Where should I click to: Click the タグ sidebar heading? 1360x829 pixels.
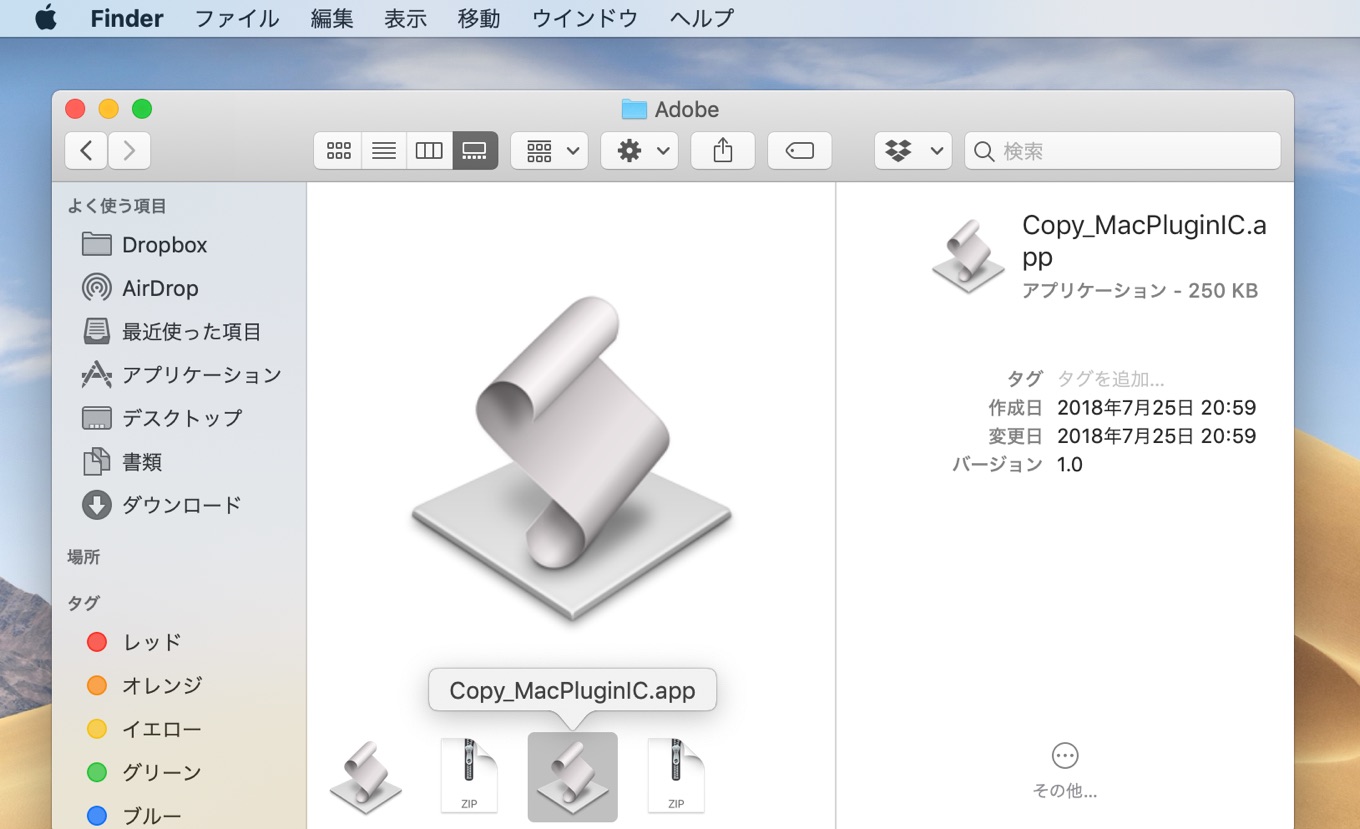coord(84,603)
